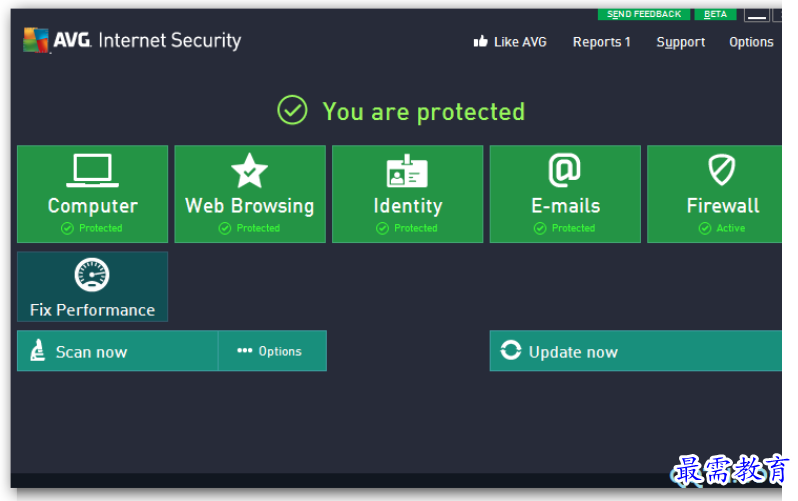Click 'Protected' text under Computer
798x501 pixels.
(x=100, y=228)
